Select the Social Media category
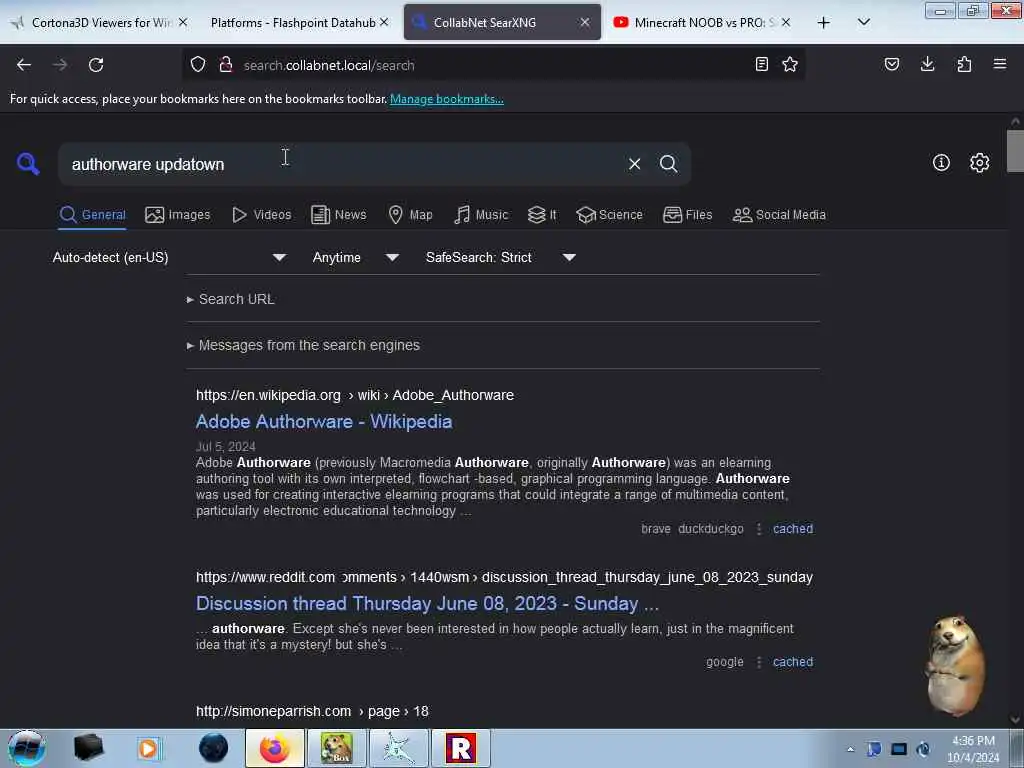 click(x=779, y=215)
